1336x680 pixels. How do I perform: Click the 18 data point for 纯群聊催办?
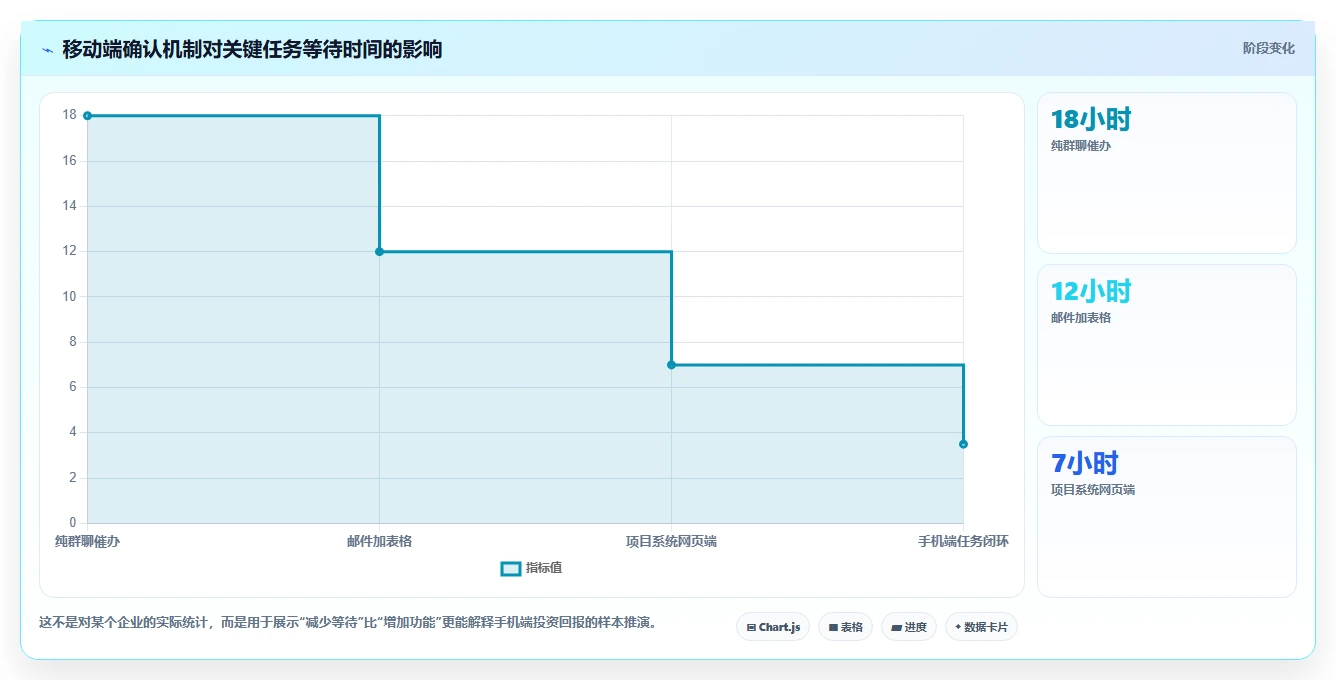(x=87, y=115)
